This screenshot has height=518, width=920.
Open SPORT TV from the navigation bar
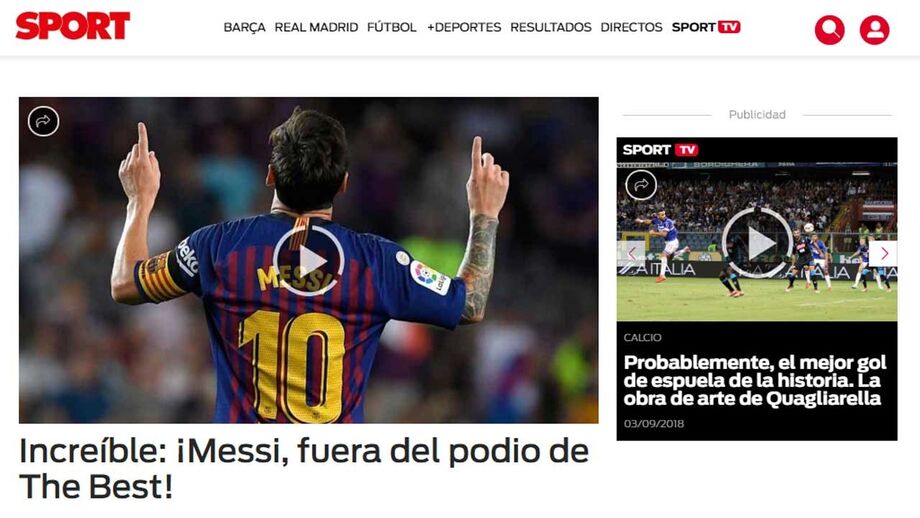[x=706, y=27]
